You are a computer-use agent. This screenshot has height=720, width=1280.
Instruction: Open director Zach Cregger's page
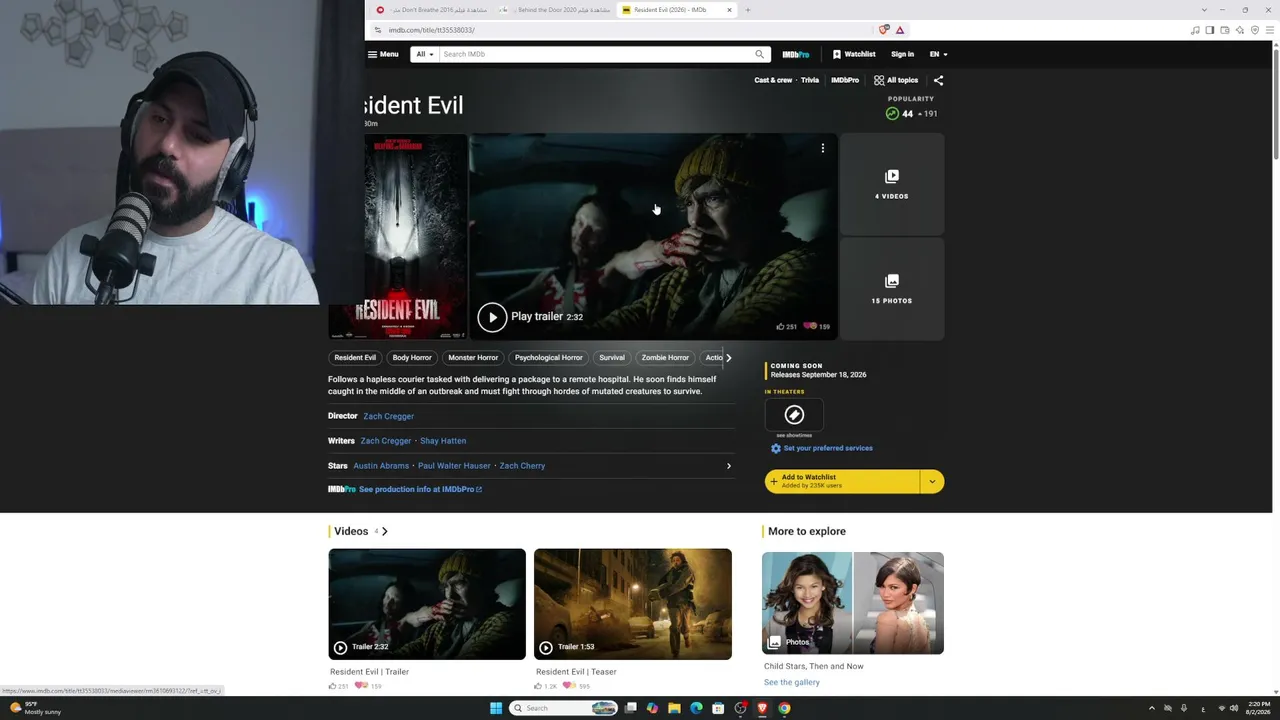(x=388, y=416)
